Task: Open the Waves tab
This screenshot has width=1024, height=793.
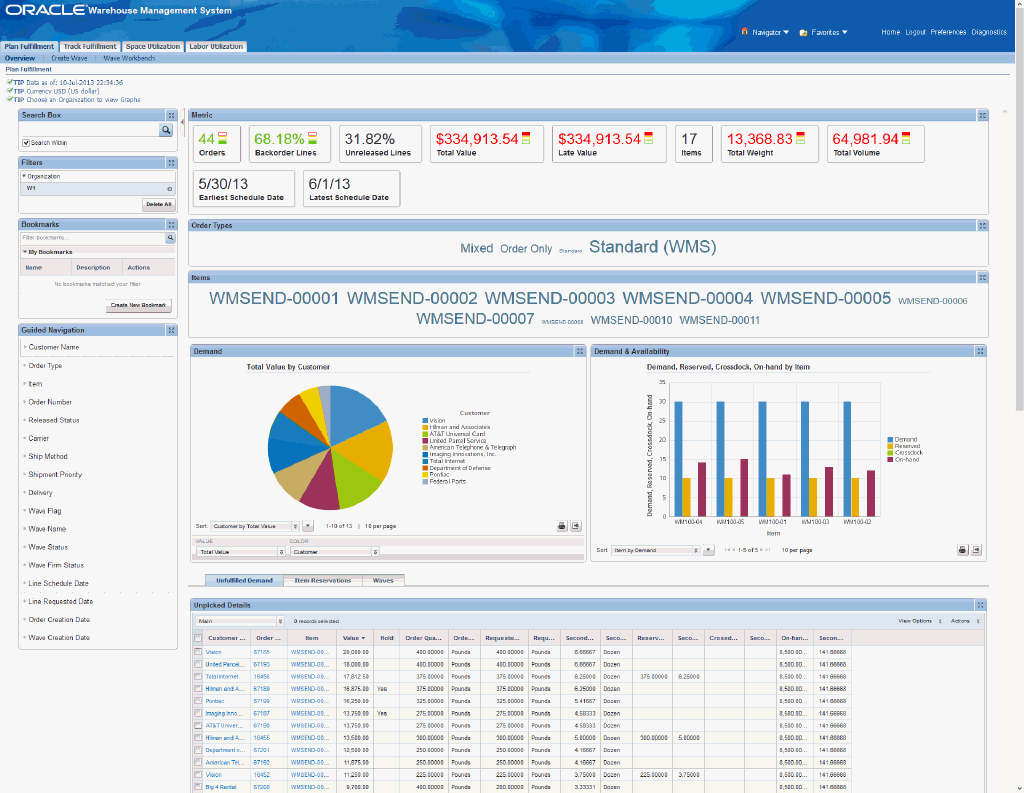Action: click(383, 580)
